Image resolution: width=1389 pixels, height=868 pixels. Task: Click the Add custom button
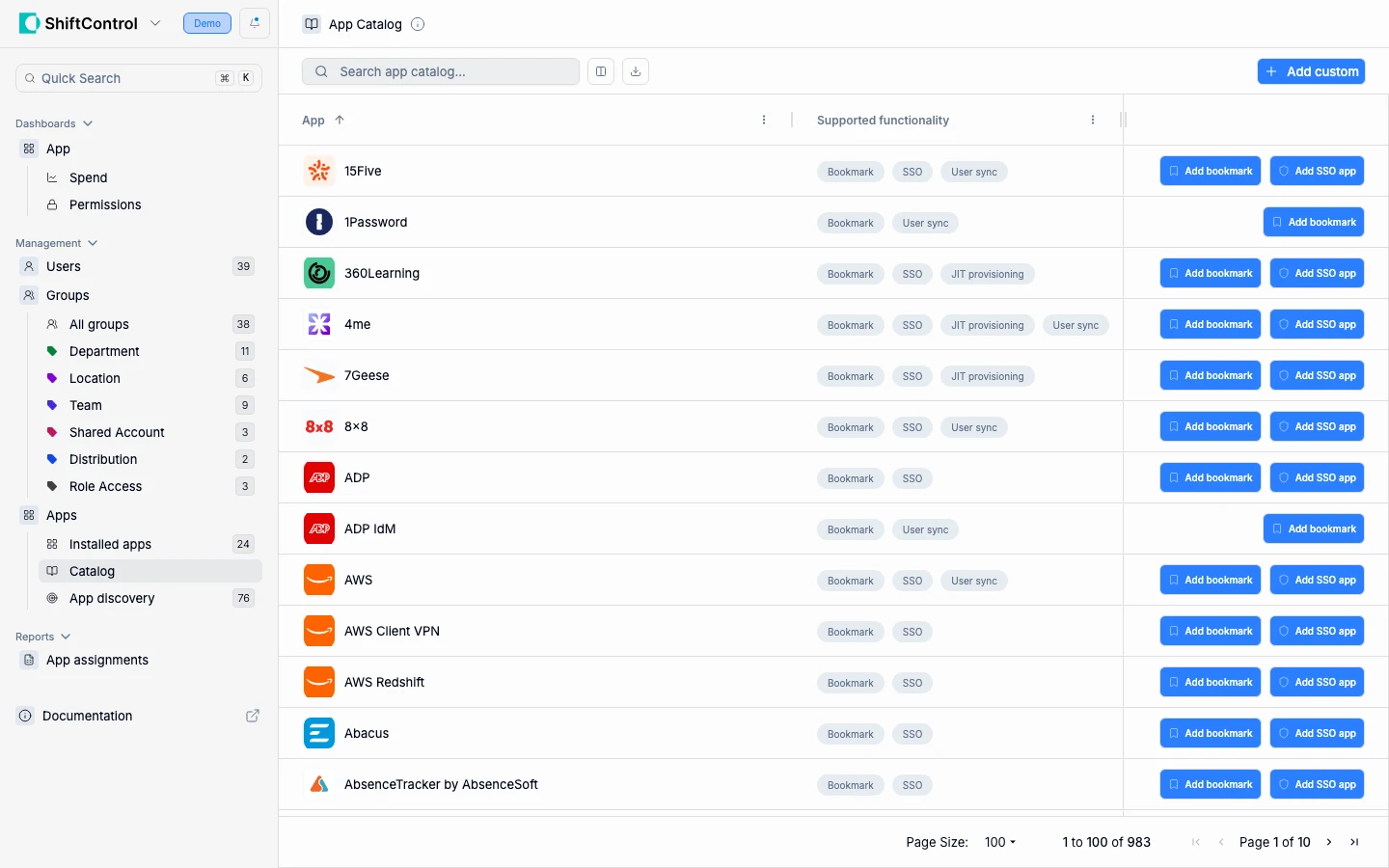coord(1311,70)
